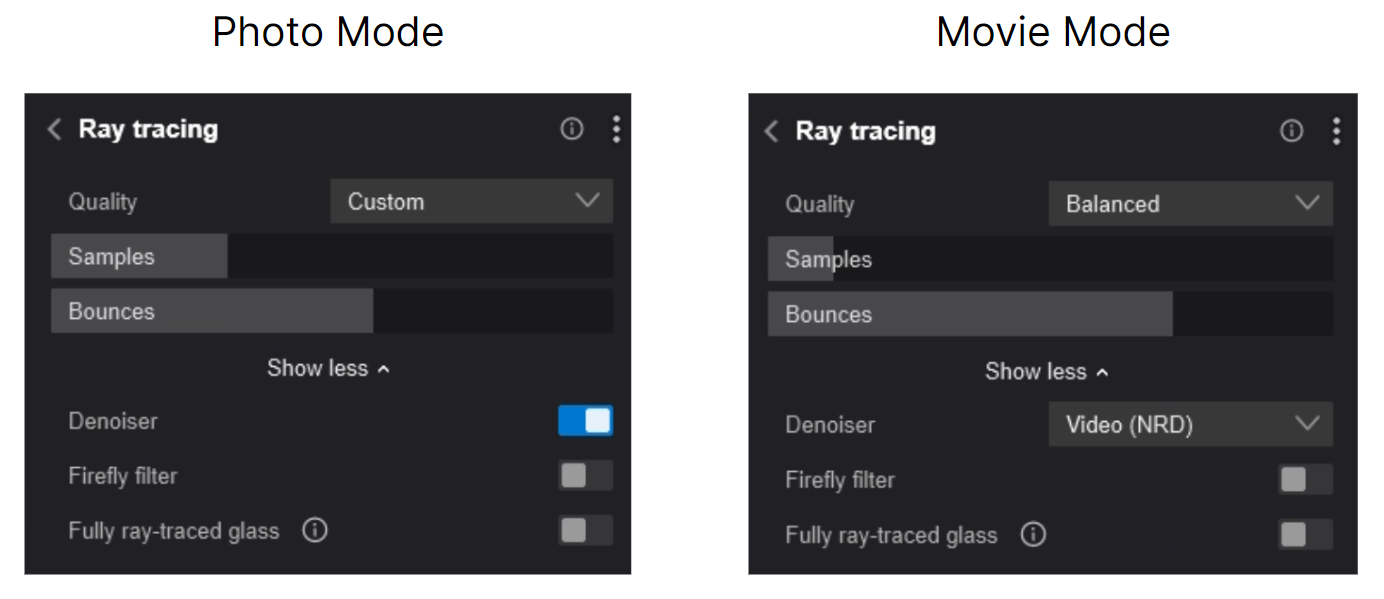
Task: Open the Quality dropdown showing Balanced
Action: [x=1190, y=204]
